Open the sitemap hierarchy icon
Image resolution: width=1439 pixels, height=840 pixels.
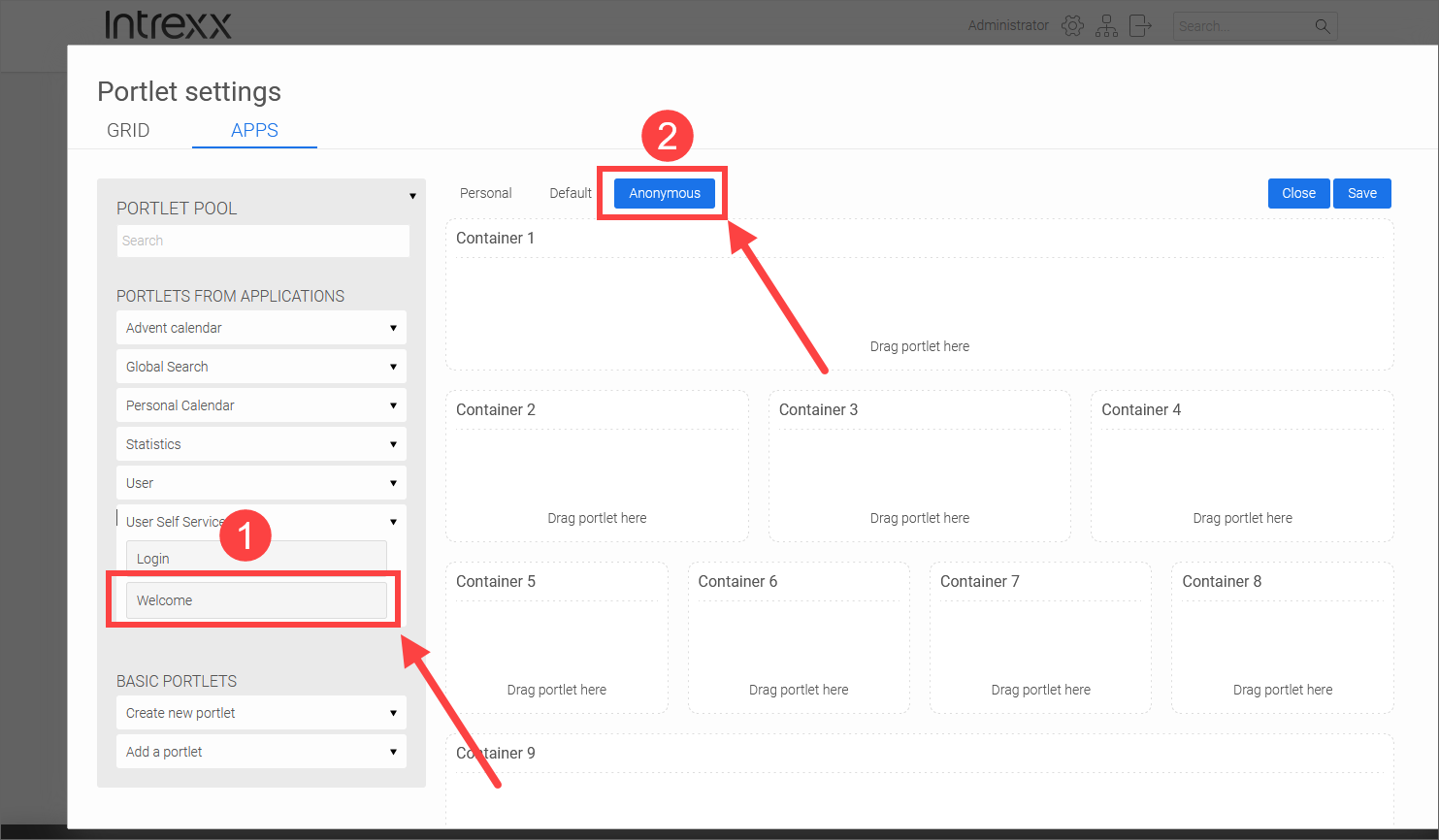(x=1106, y=26)
